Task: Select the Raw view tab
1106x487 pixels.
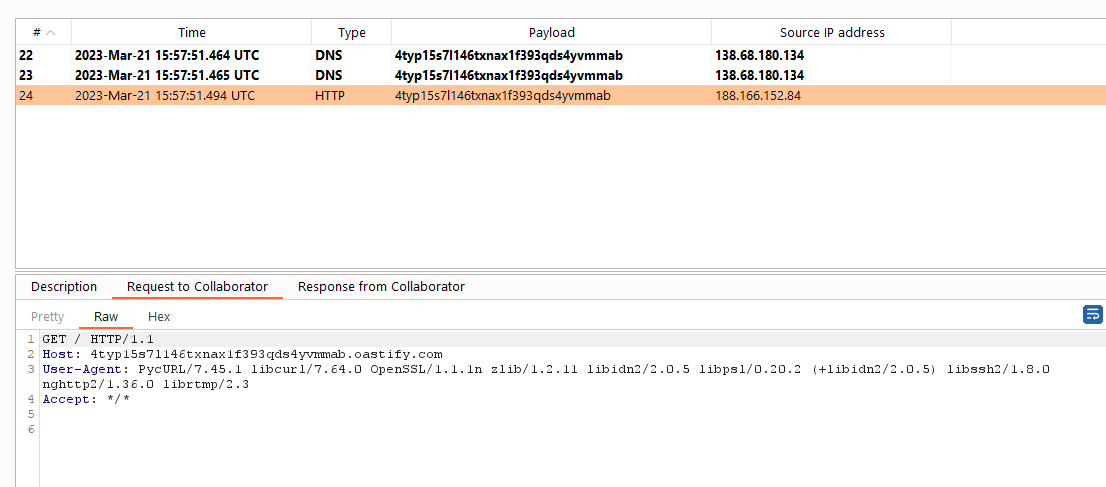Action: pyautogui.click(x=106, y=317)
